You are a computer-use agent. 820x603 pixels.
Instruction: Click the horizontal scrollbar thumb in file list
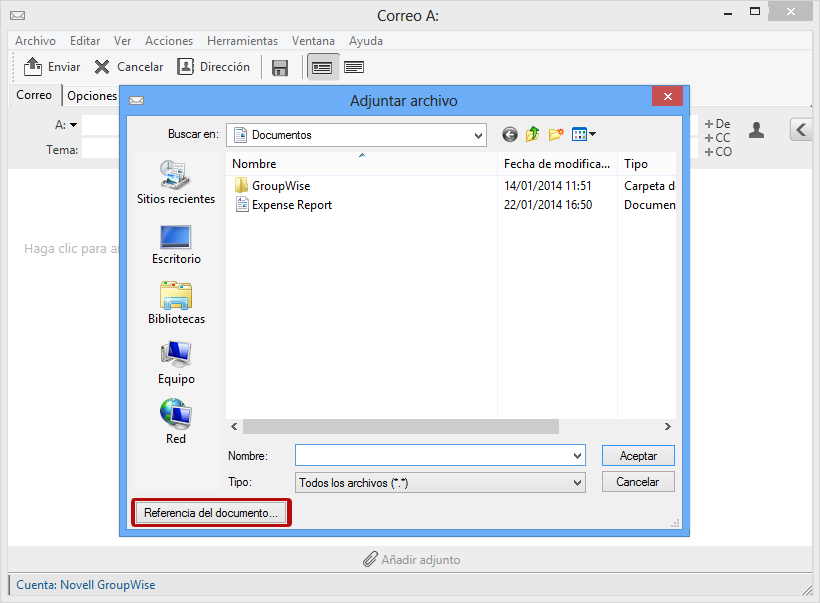(401, 427)
